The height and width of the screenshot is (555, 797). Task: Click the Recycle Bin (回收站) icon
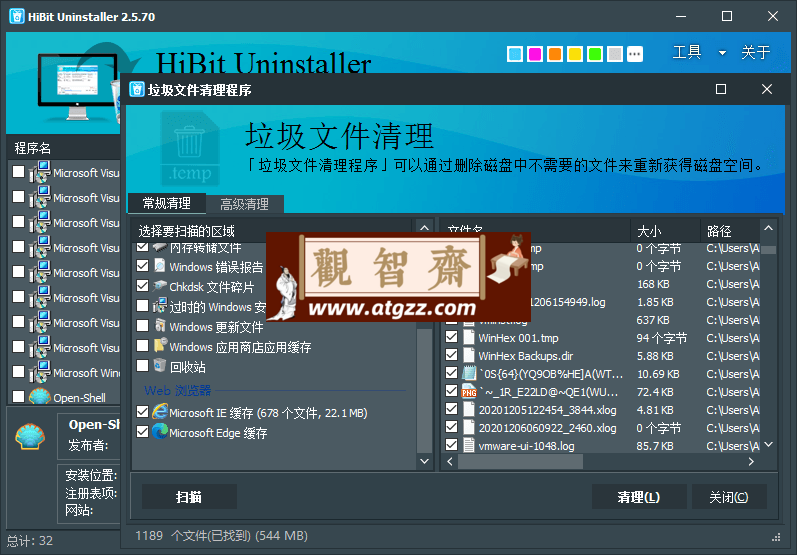tap(160, 365)
